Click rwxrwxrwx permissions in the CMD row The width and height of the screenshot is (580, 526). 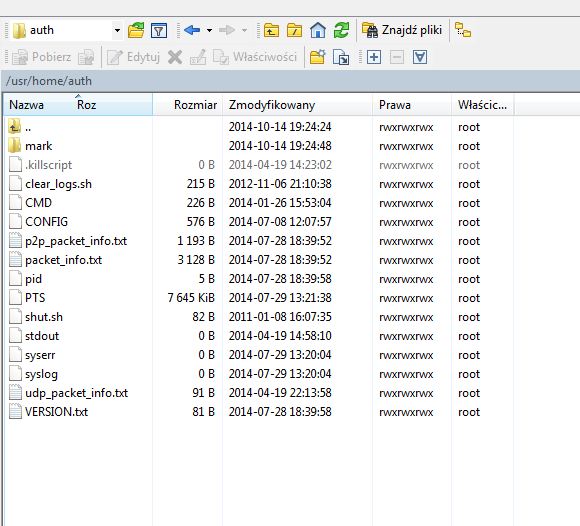(406, 203)
